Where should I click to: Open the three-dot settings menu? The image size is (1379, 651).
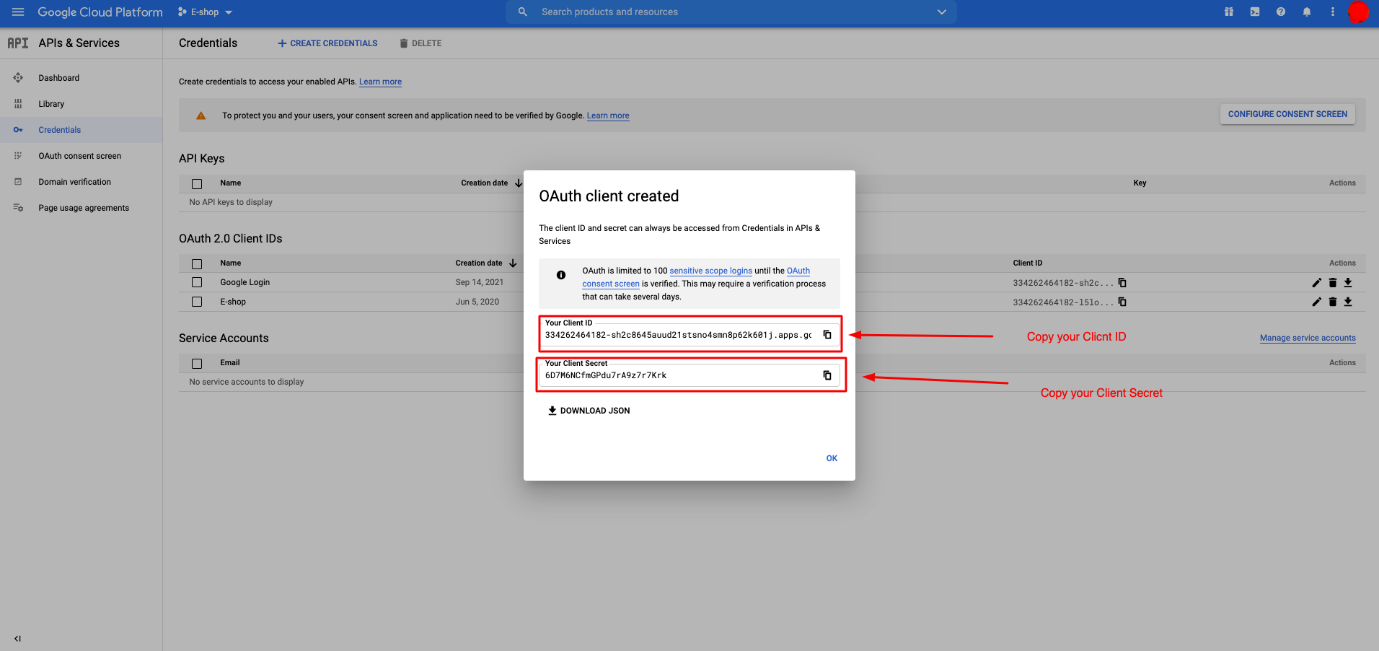[1333, 12]
